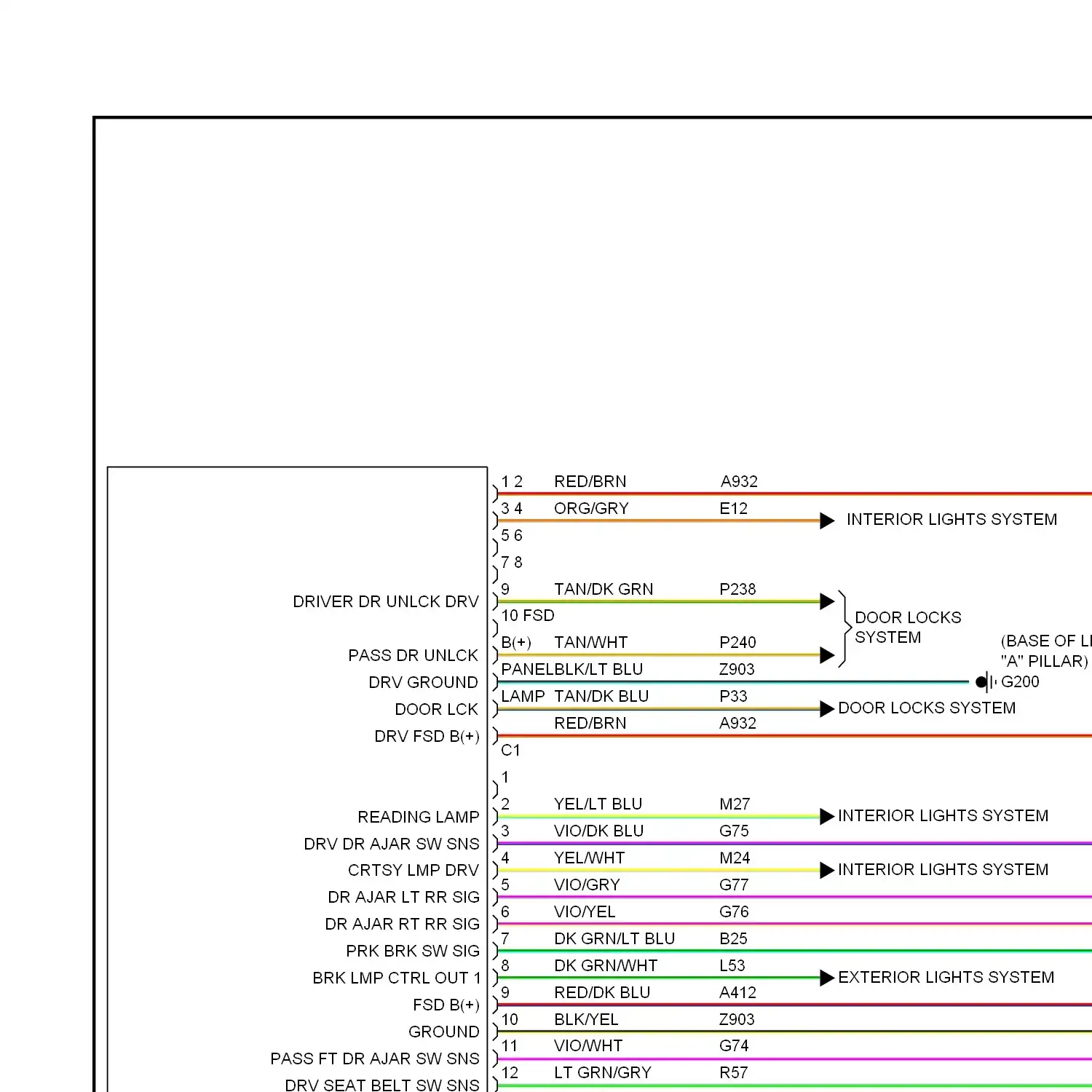Select the LT GRN/GRY wire label
This screenshot has height=1092, width=1092.
coord(603,1072)
